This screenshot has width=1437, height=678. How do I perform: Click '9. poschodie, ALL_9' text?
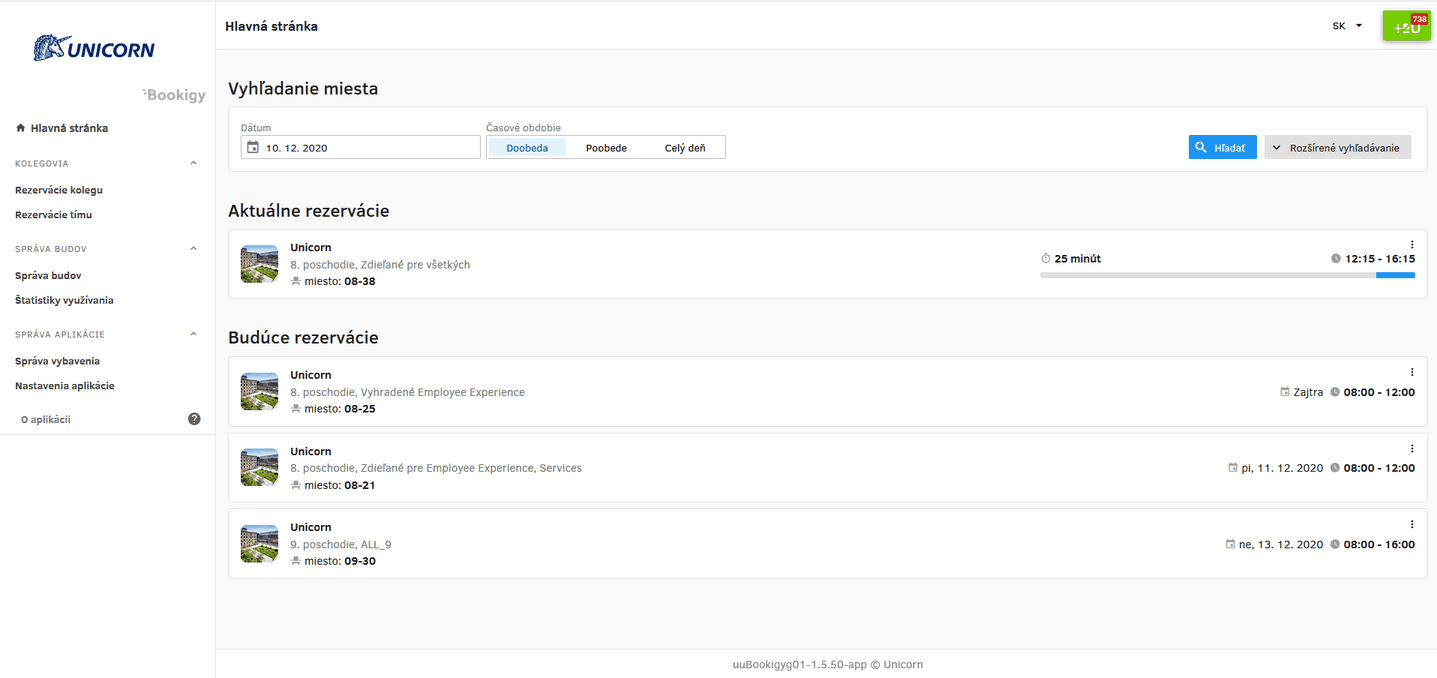(341, 544)
